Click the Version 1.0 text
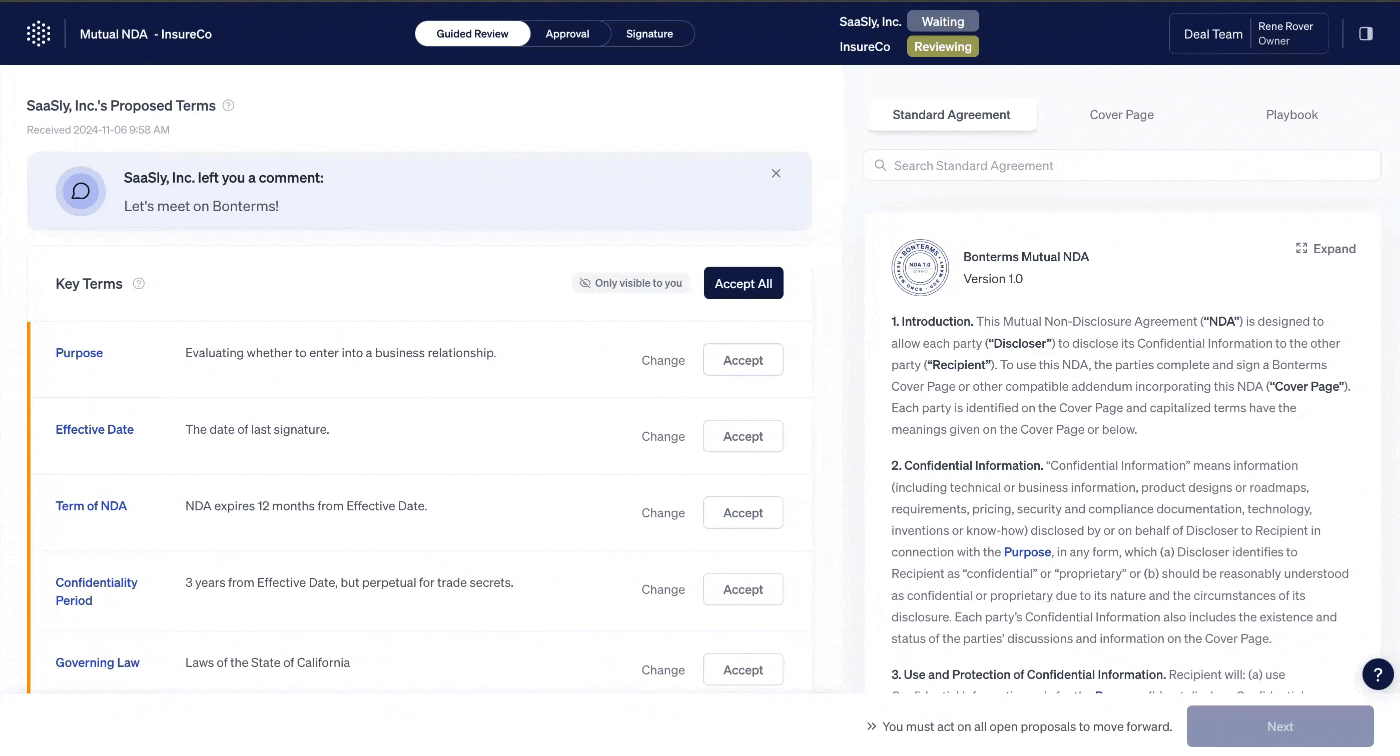This screenshot has height=756, width=1400. [993, 278]
